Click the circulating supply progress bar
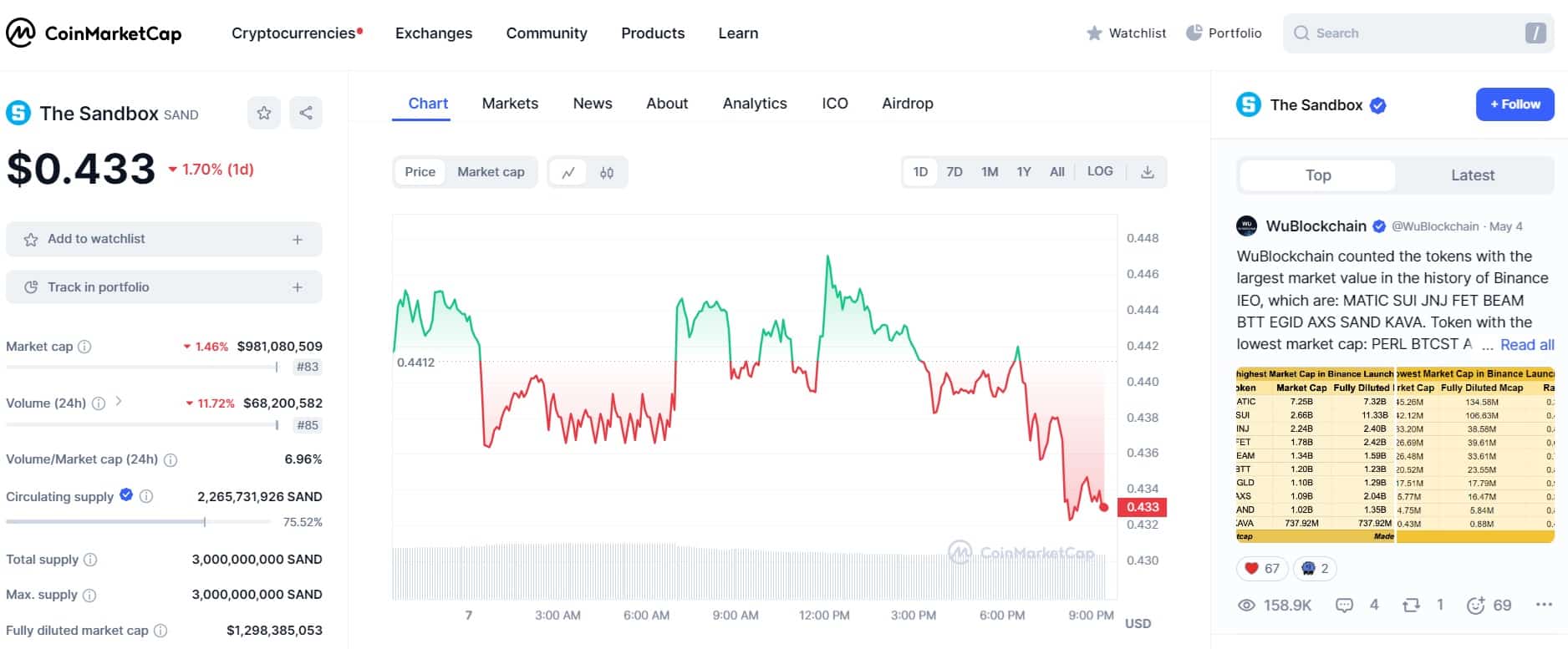 [139, 522]
